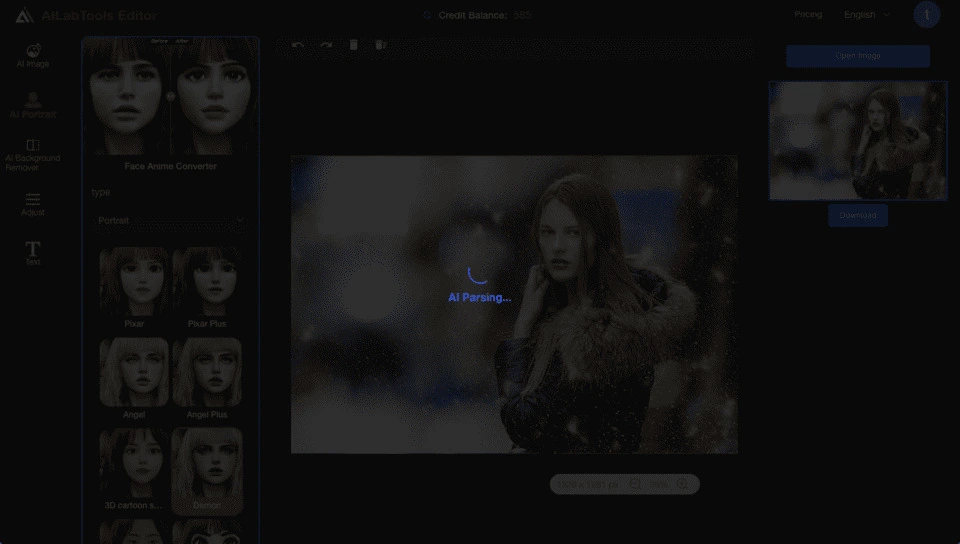Click the redo arrow in toolbar
960x544 pixels.
[x=326, y=45]
